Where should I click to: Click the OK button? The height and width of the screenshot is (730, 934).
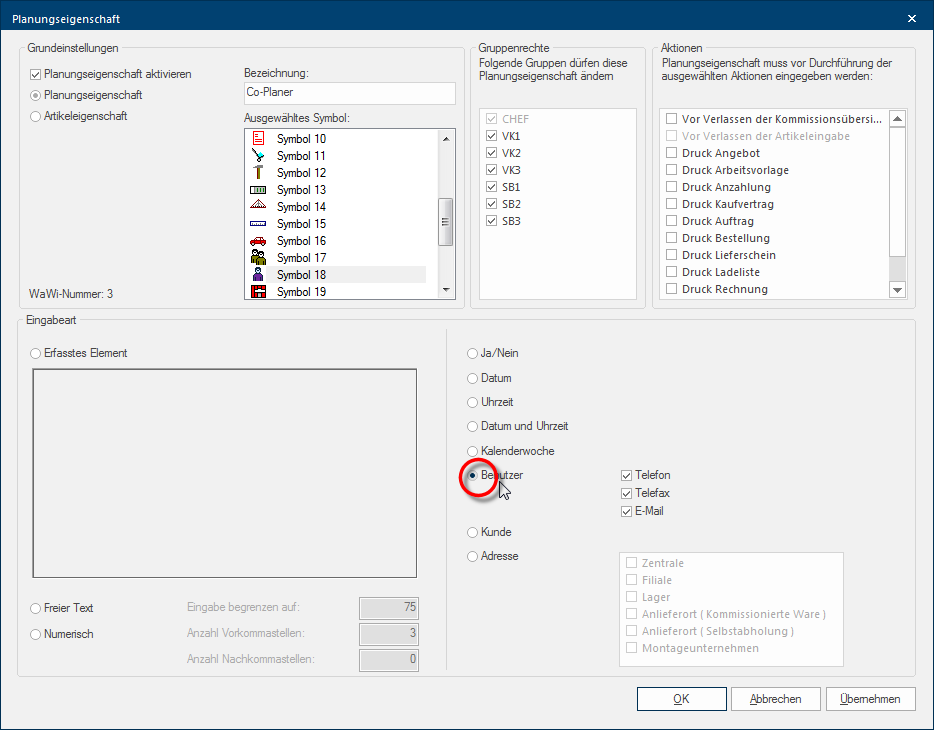point(680,699)
